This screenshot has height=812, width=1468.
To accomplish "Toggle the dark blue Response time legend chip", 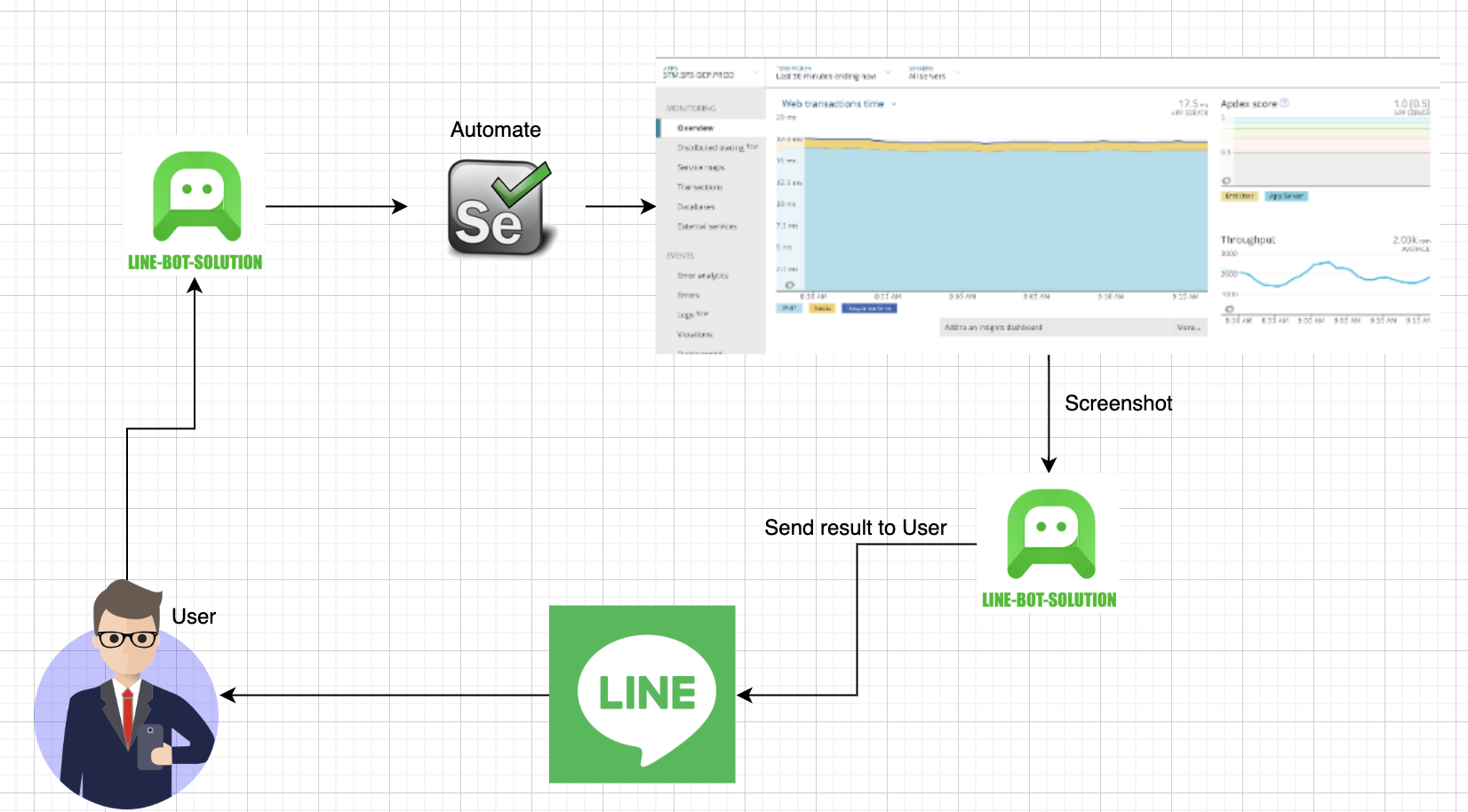I will coord(869,308).
